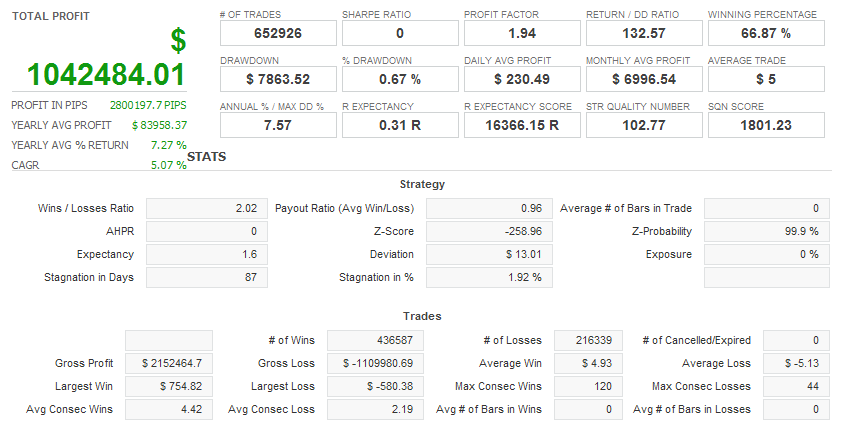The height and width of the screenshot is (434, 841).
Task: Click the Stagnation in Days value
Action: coord(207,277)
